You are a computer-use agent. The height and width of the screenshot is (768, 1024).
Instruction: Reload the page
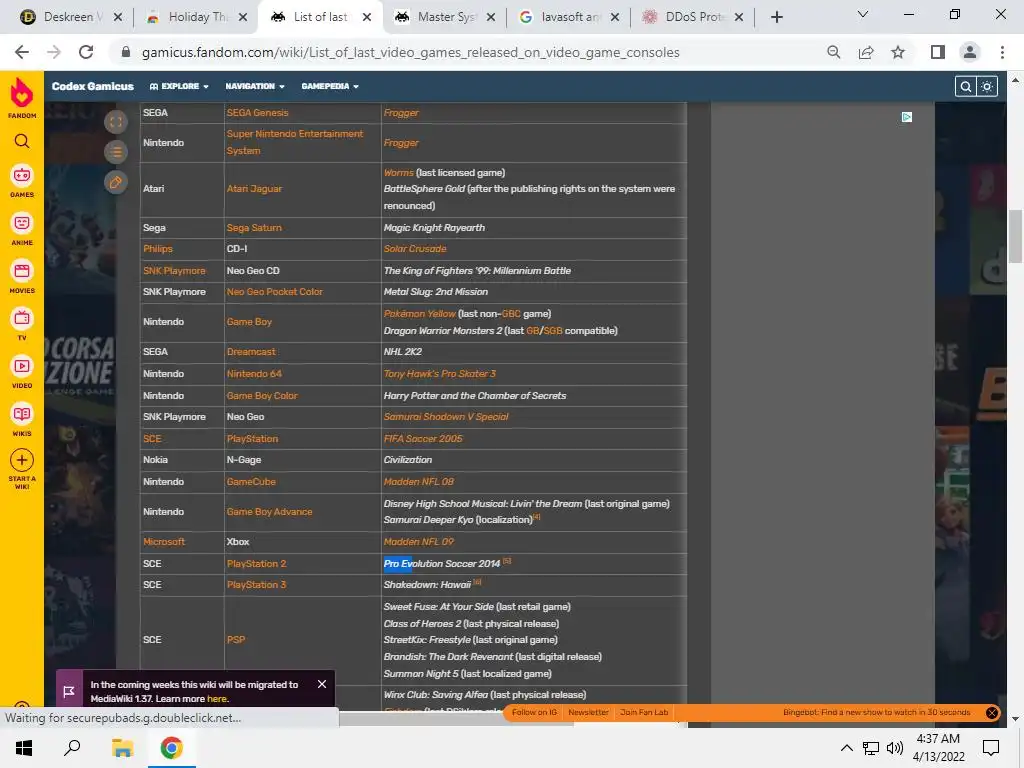pos(86,52)
